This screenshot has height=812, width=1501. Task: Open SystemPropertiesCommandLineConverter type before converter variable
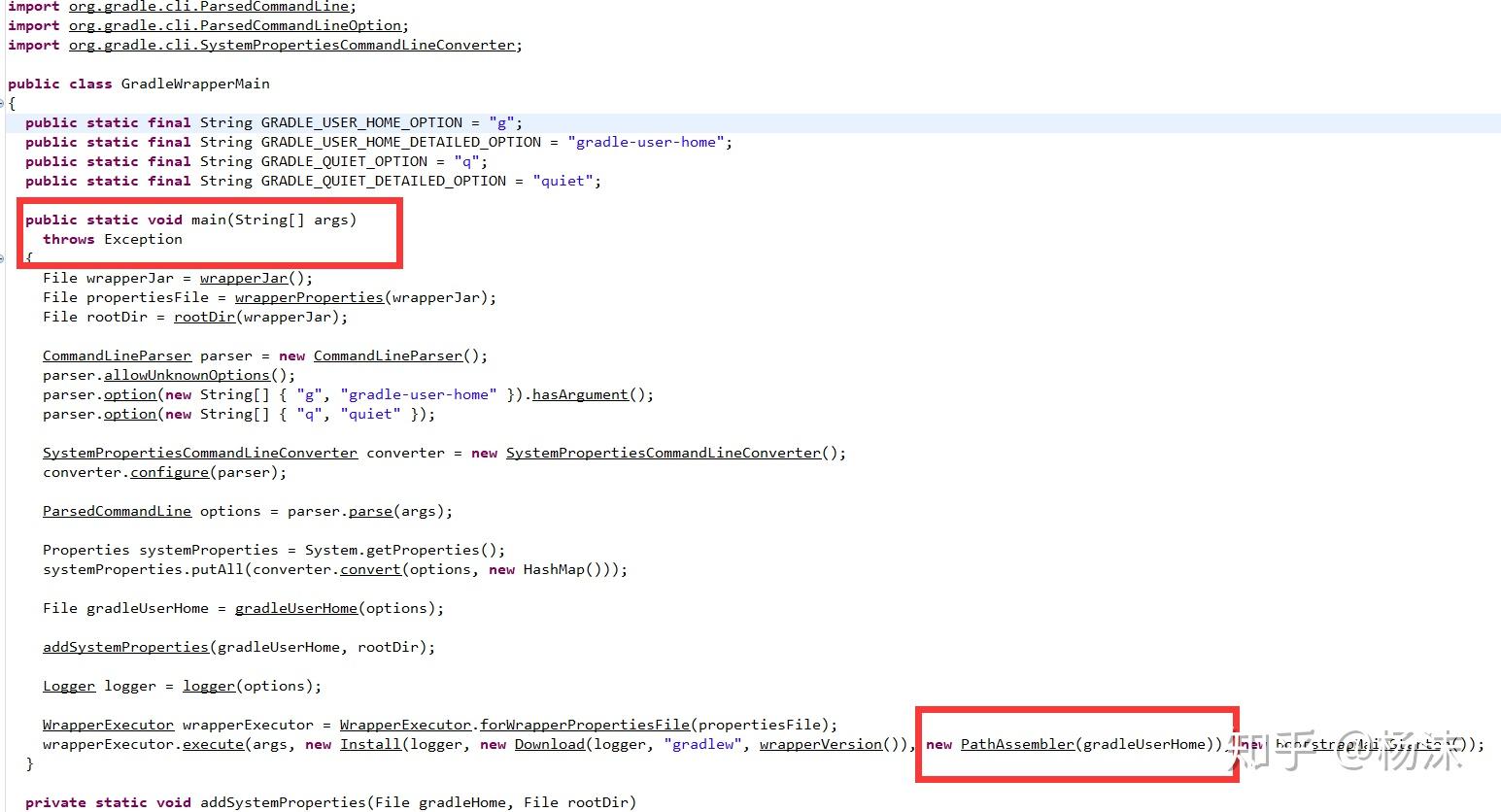200,453
